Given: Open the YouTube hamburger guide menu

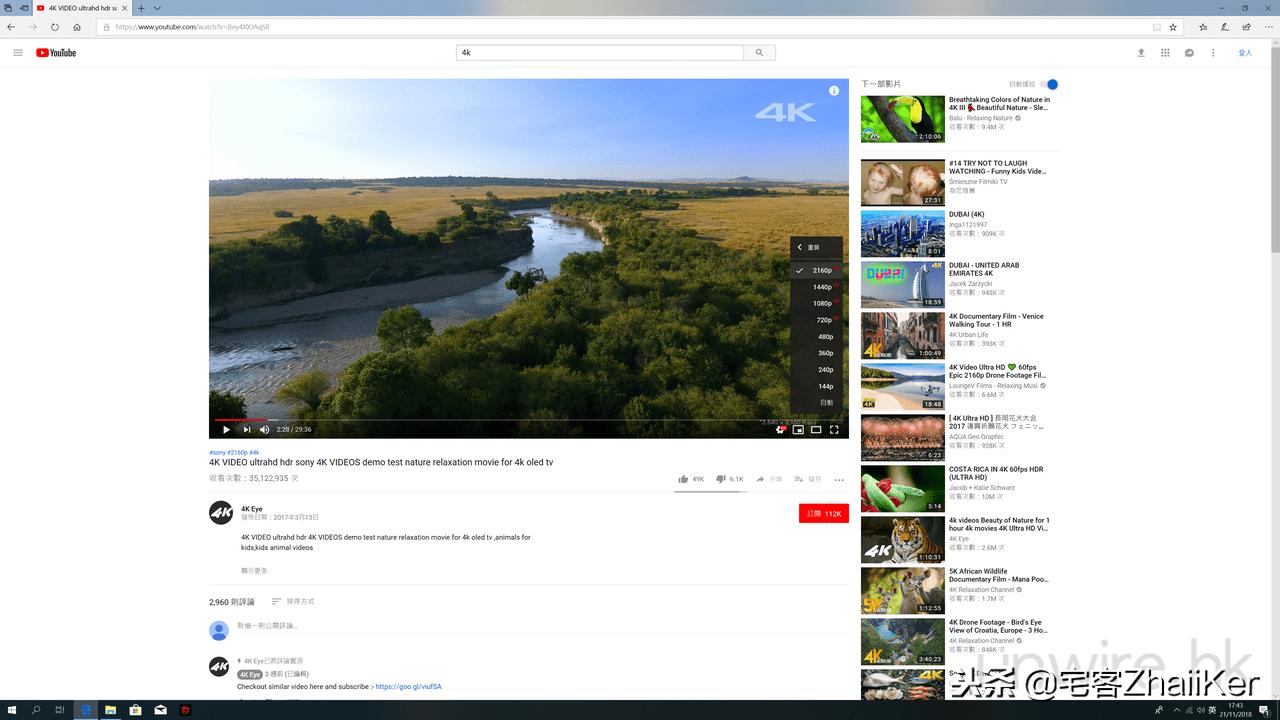Looking at the screenshot, I should (x=17, y=53).
